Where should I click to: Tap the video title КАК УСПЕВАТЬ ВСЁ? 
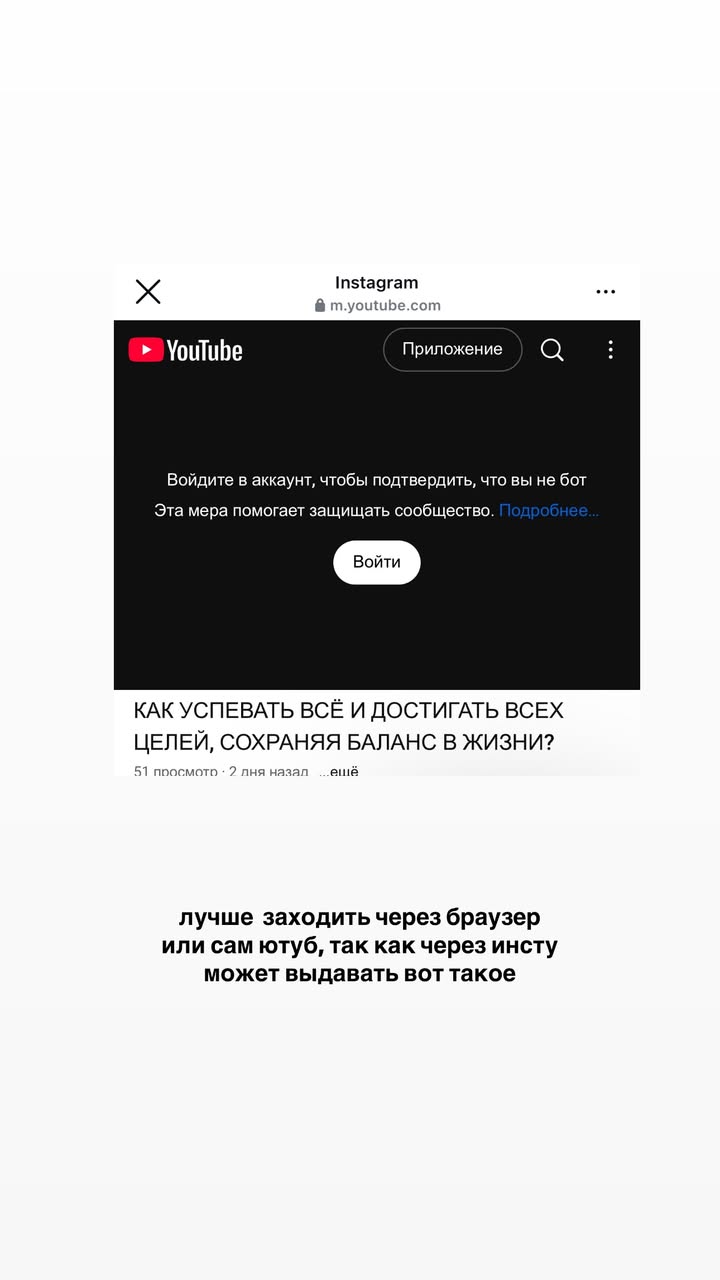tap(349, 726)
